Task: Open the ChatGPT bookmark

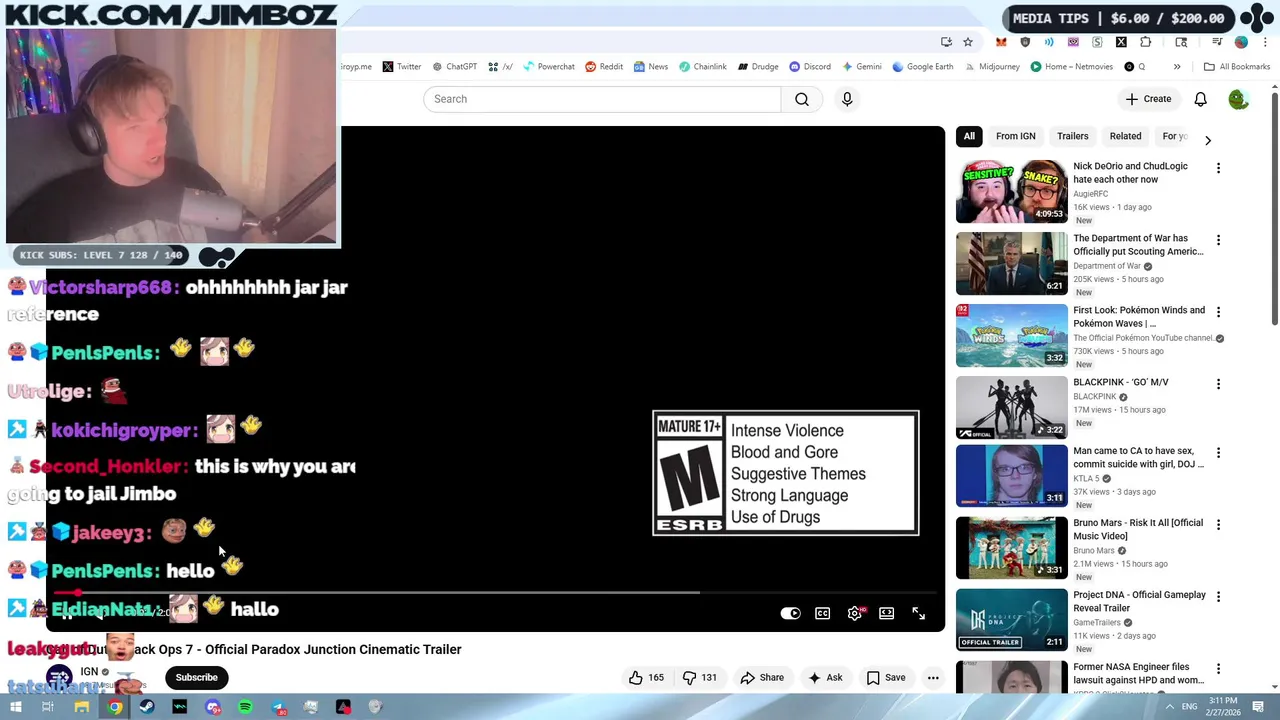Action: (453, 67)
